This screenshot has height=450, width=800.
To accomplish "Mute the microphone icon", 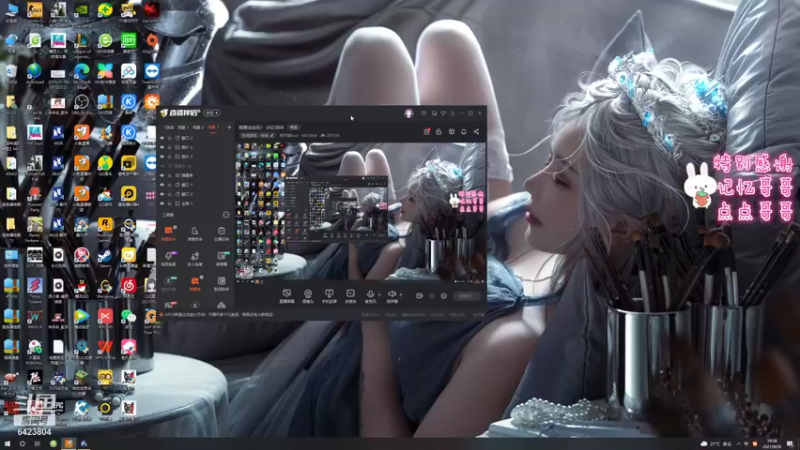I will (x=370, y=293).
